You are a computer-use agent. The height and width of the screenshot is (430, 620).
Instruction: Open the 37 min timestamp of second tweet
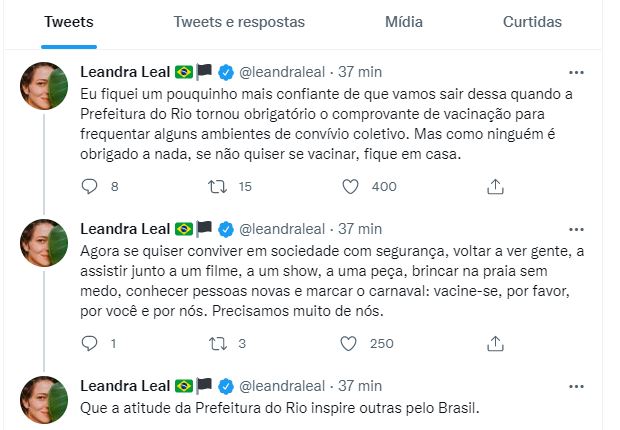click(x=360, y=229)
